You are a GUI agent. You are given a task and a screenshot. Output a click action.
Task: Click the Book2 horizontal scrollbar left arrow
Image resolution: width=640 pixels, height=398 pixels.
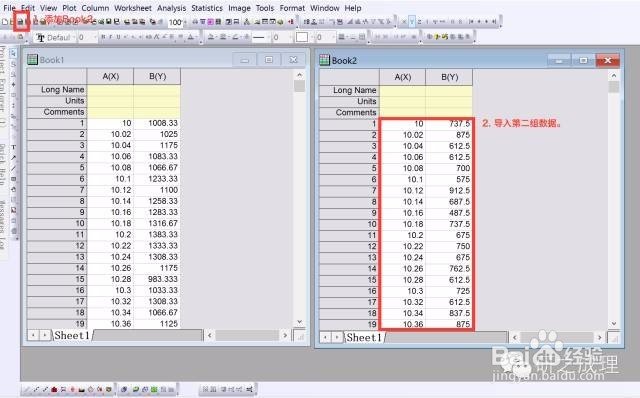coord(515,337)
